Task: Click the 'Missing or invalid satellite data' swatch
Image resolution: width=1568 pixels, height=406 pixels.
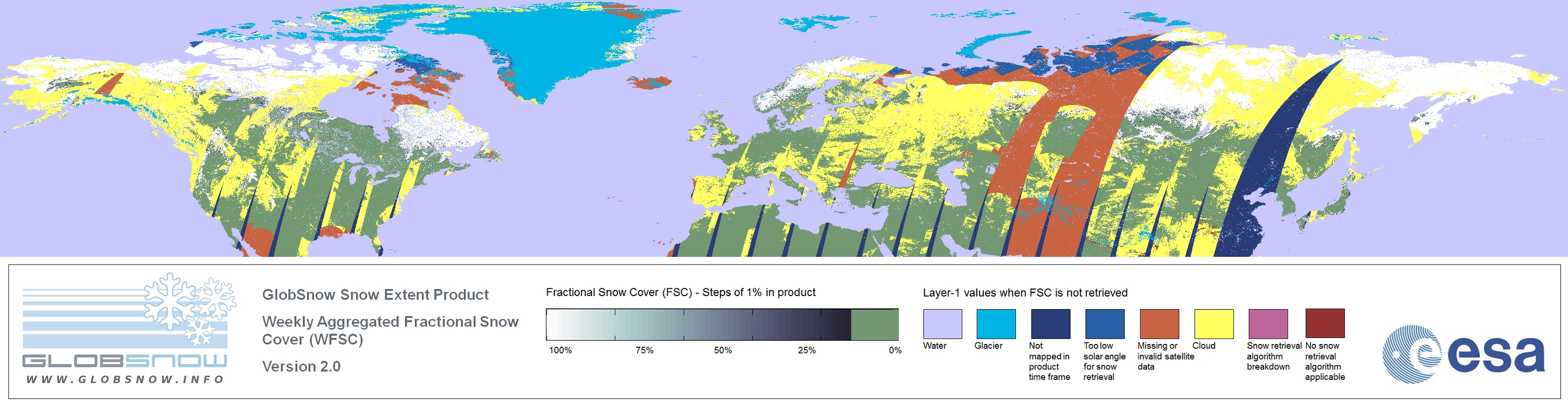Action: point(1159,324)
